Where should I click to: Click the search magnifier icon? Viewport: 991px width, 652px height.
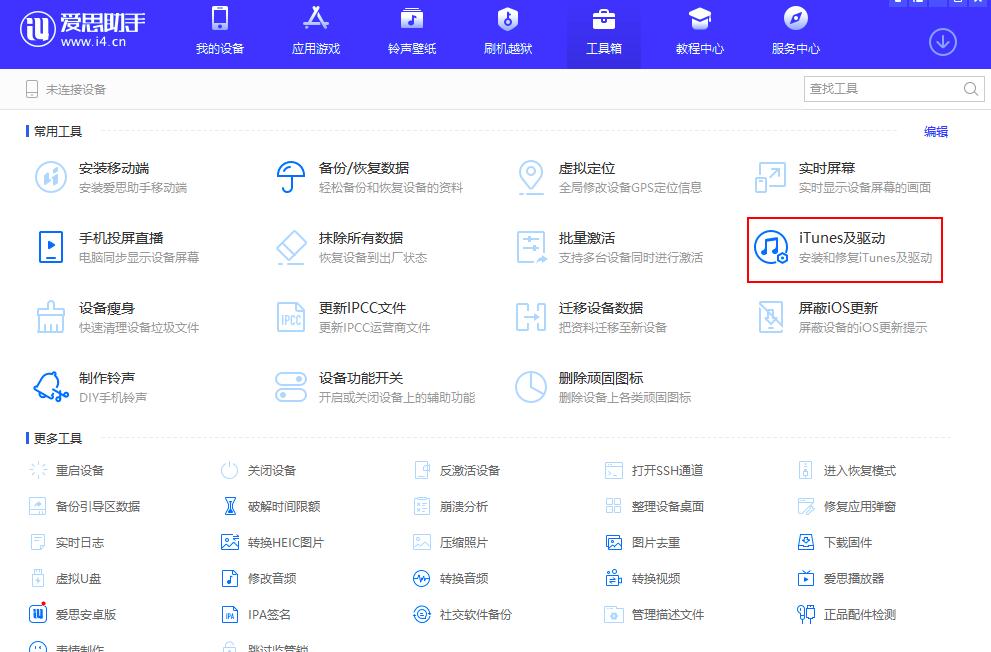point(971,89)
